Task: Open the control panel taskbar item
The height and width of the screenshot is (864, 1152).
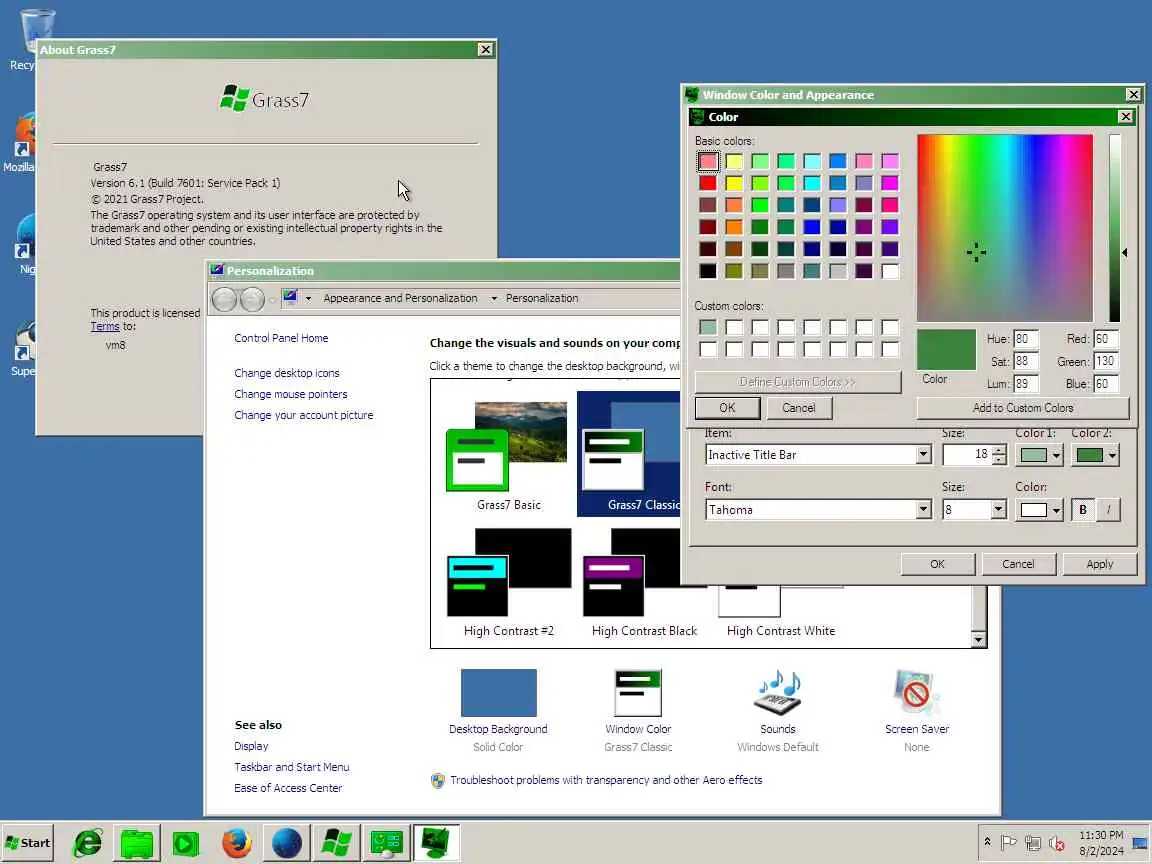Action: 386,843
